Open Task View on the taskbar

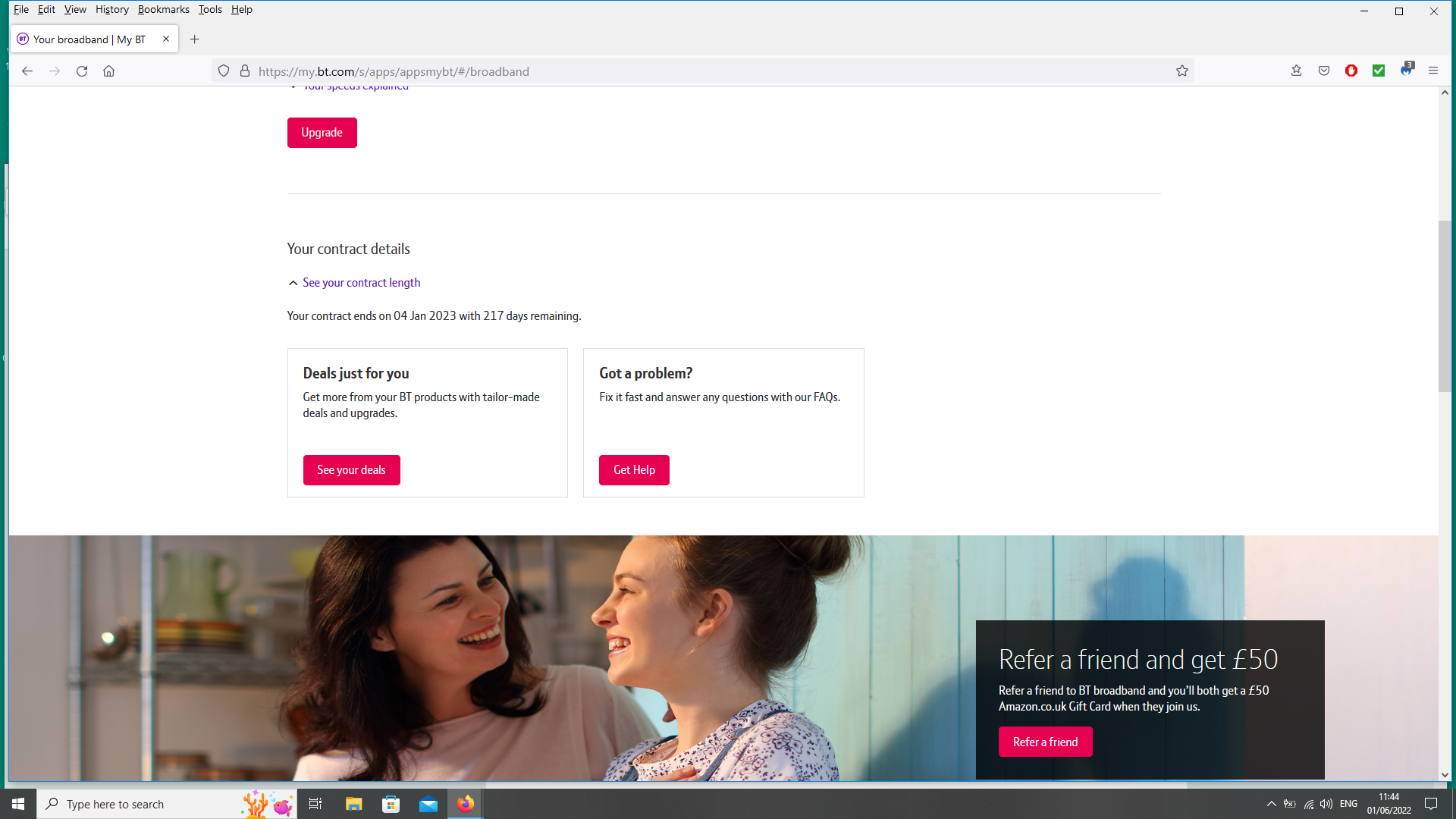click(315, 804)
